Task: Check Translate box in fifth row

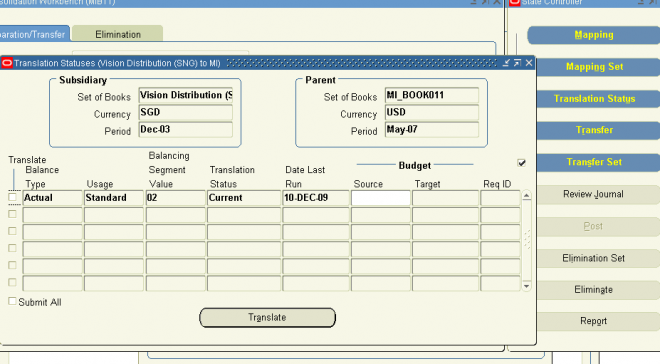Action: coord(13,265)
